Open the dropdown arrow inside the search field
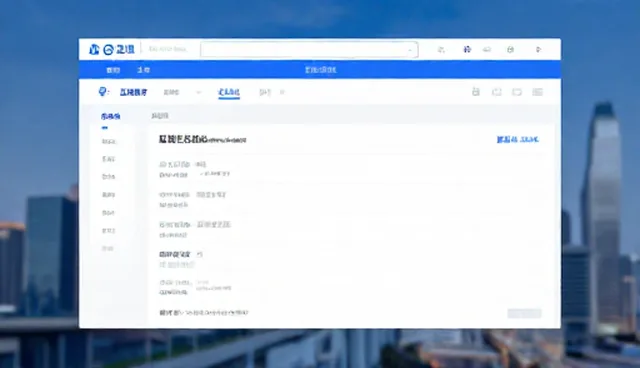 pyautogui.click(x=410, y=50)
